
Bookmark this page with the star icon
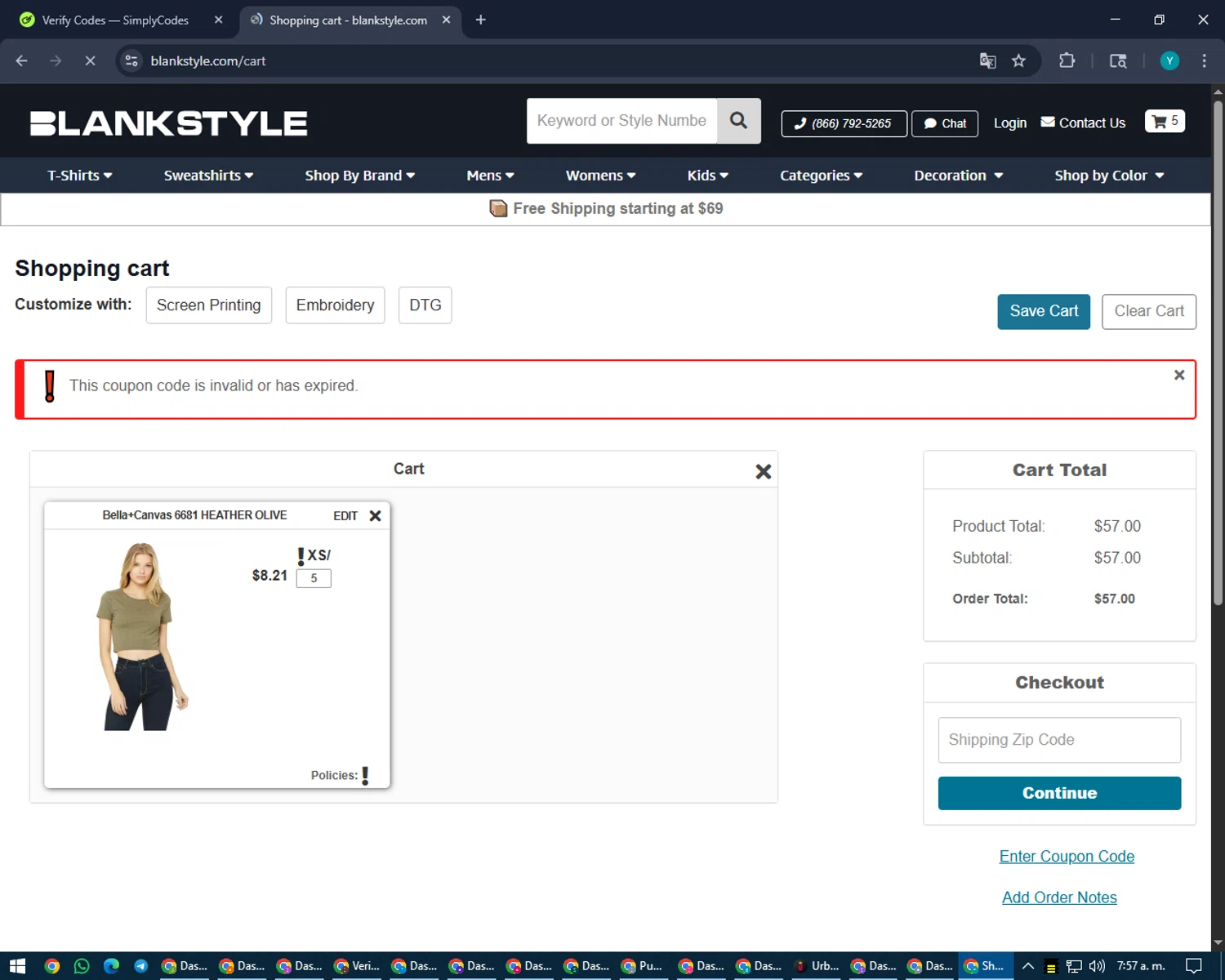(x=1018, y=60)
